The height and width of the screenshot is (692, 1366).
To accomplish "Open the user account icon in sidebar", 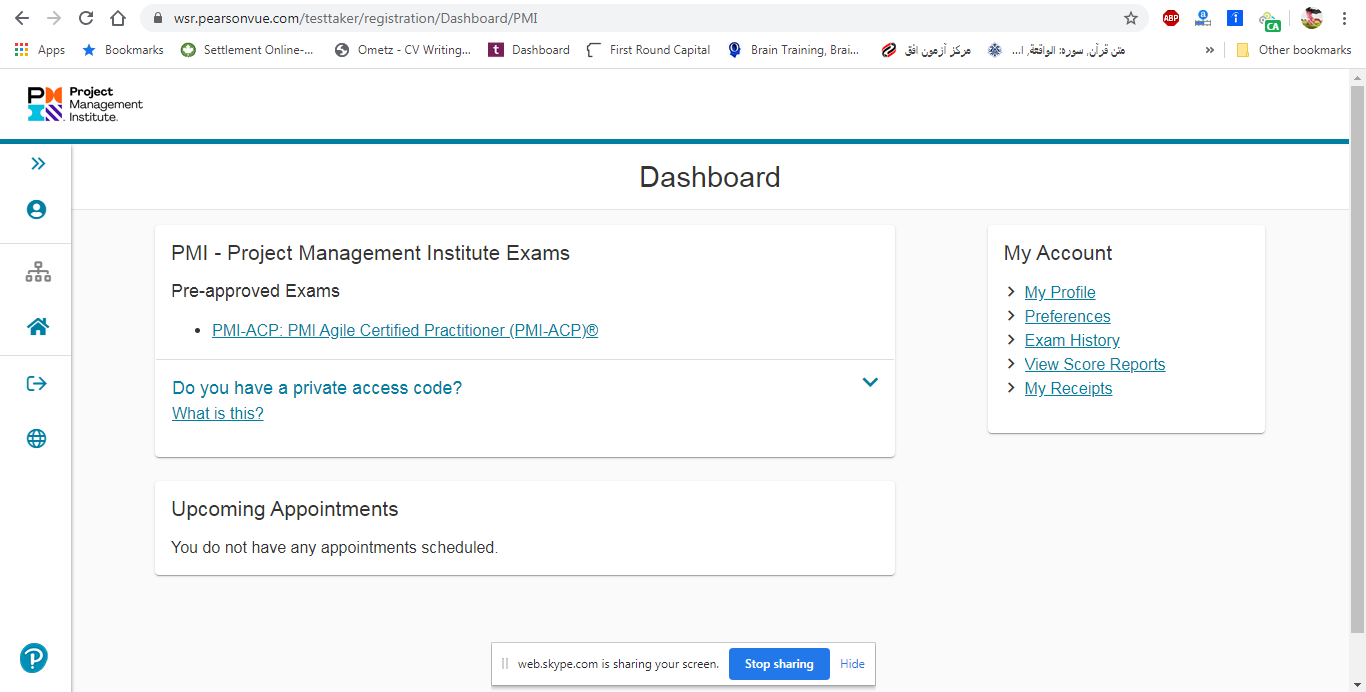I will pyautogui.click(x=37, y=210).
